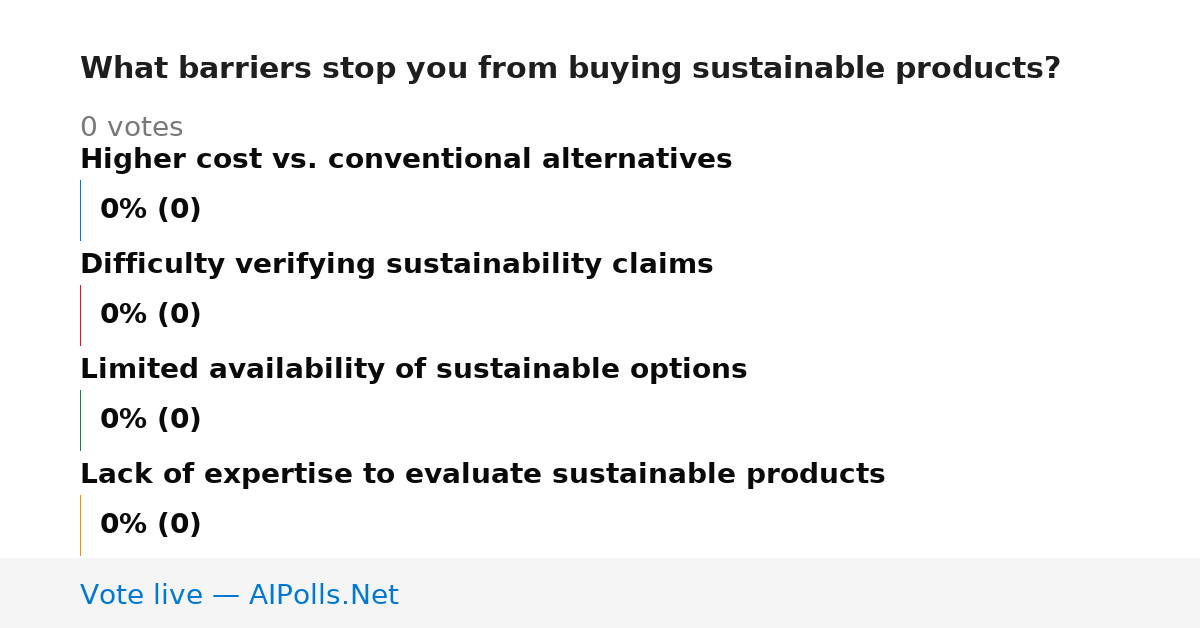Screen dimensions: 1200x628
Task: Click the red bar for Difficulty verifying
Action: pos(80,315)
